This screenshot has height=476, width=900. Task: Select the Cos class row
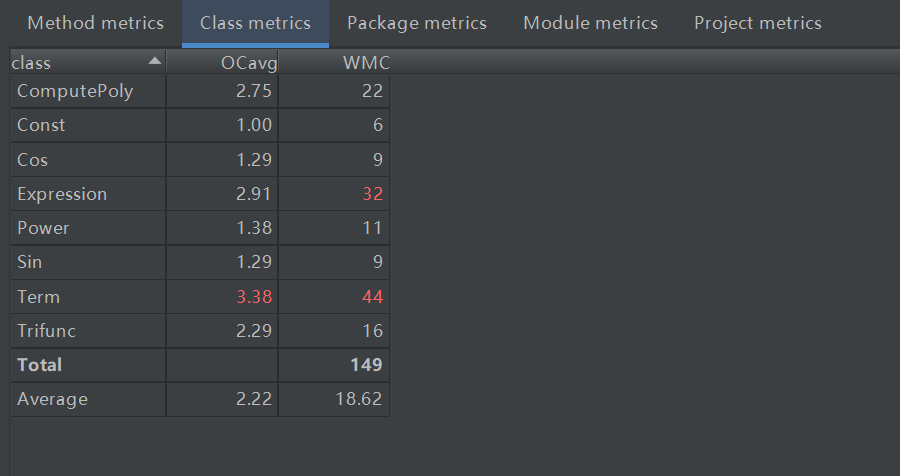(x=33, y=160)
